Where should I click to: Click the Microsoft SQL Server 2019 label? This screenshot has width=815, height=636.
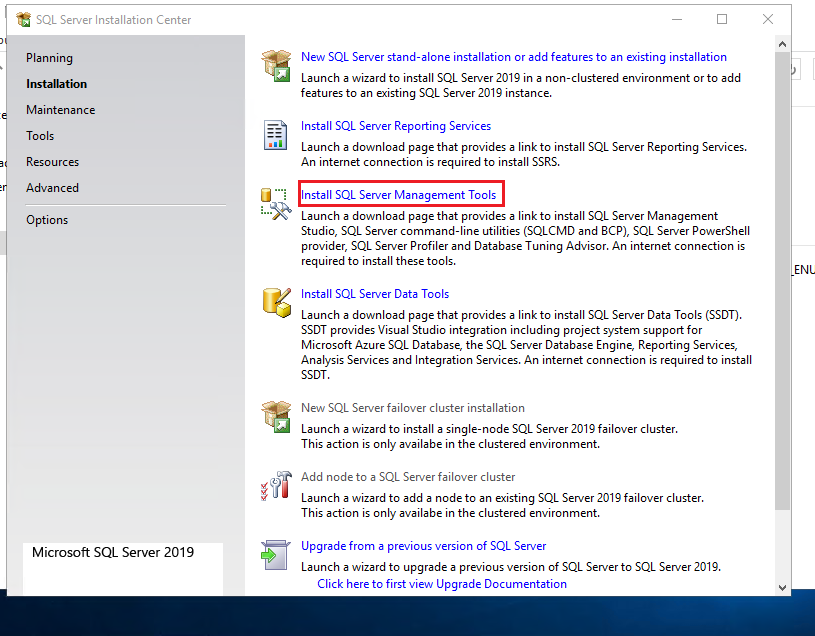(113, 552)
